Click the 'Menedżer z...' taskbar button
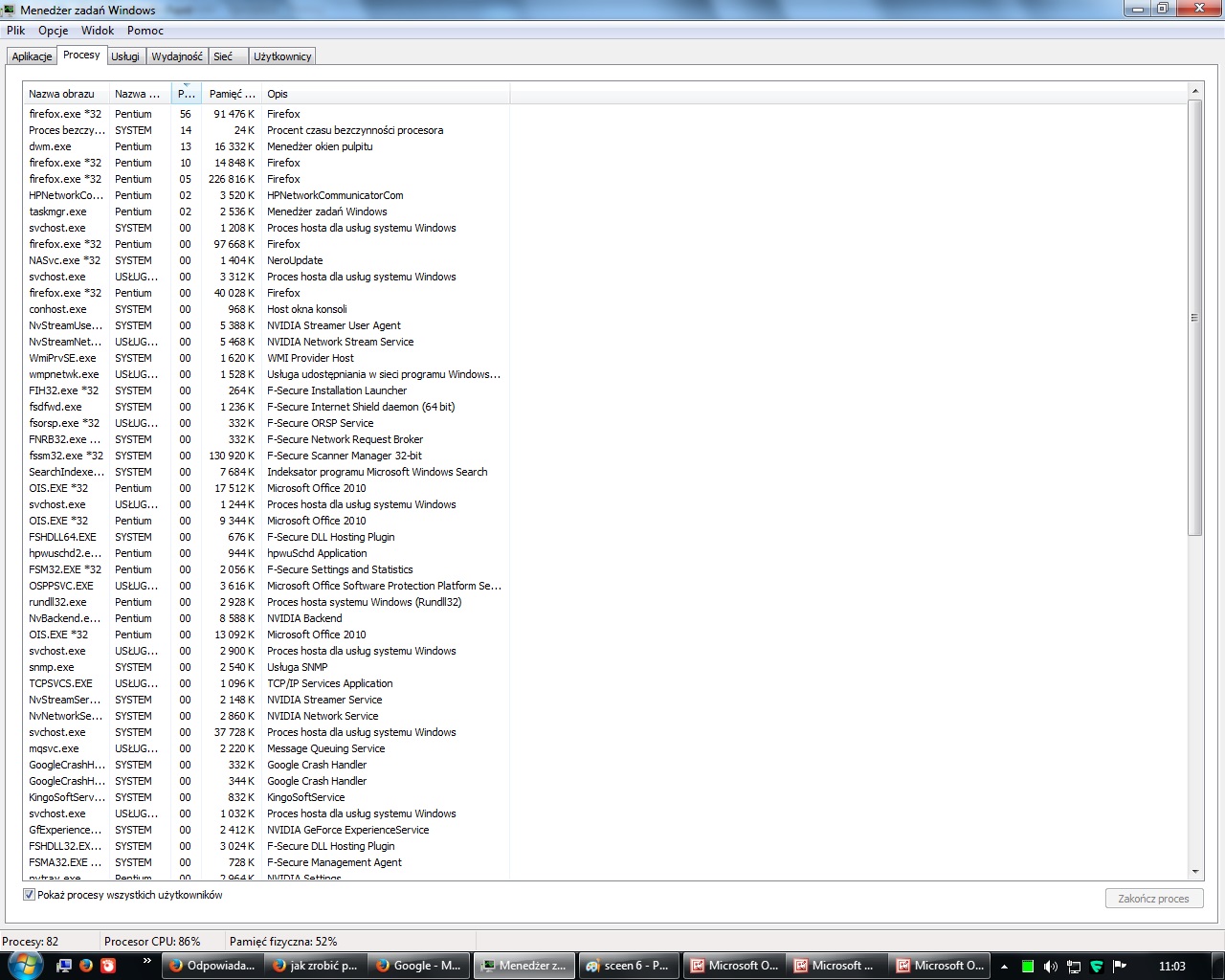Screen dimensions: 1225x980 (x=523, y=966)
